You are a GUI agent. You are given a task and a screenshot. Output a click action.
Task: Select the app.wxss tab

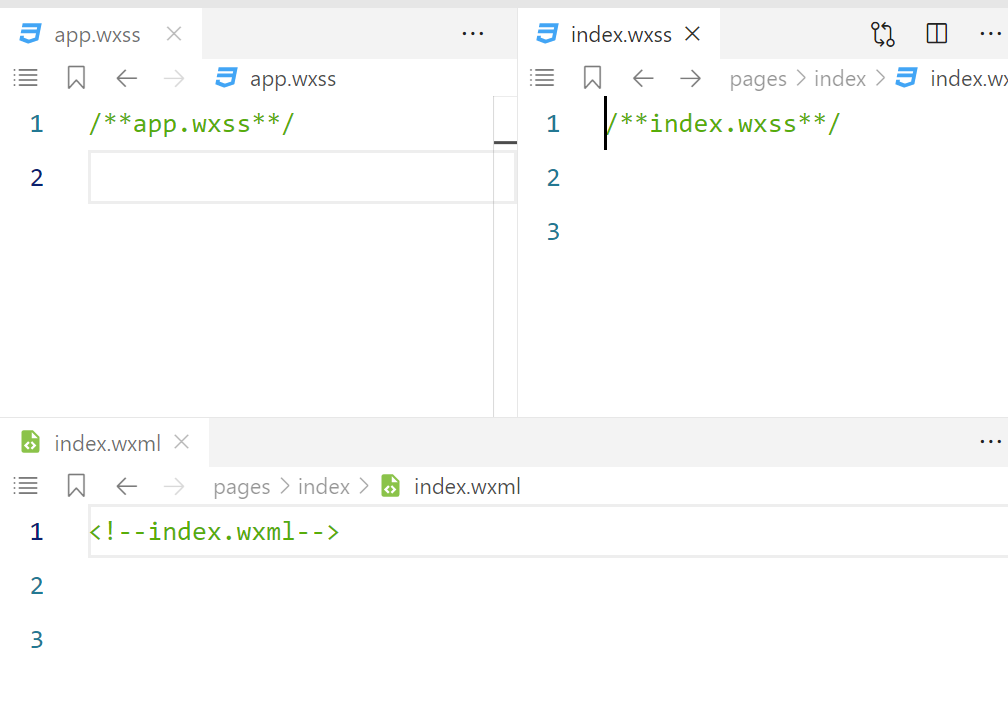click(x=97, y=34)
